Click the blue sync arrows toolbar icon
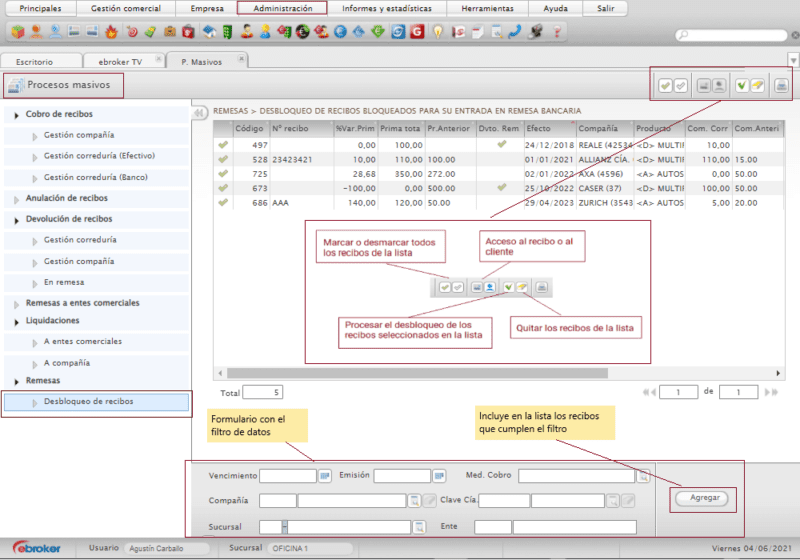Image resolution: width=800 pixels, height=560 pixels. pyautogui.click(x=398, y=32)
